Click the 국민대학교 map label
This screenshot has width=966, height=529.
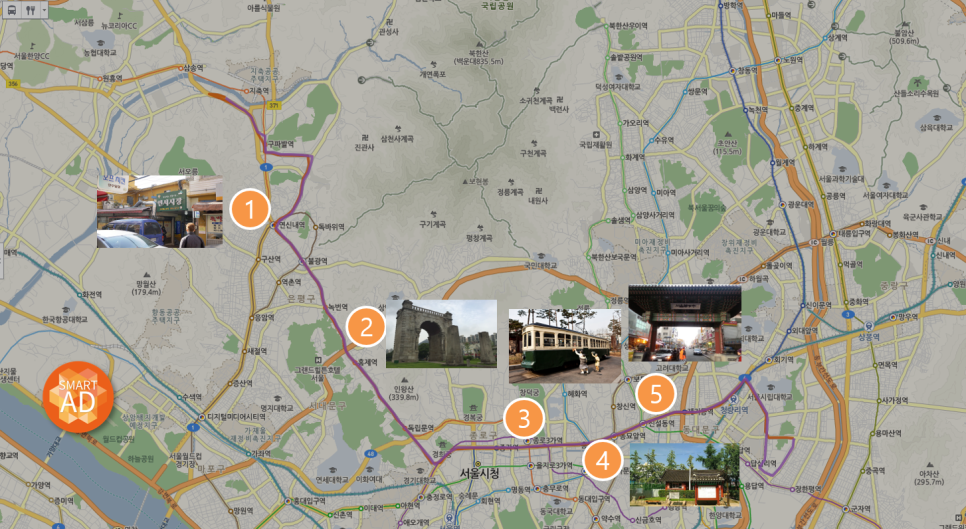pyautogui.click(x=540, y=265)
